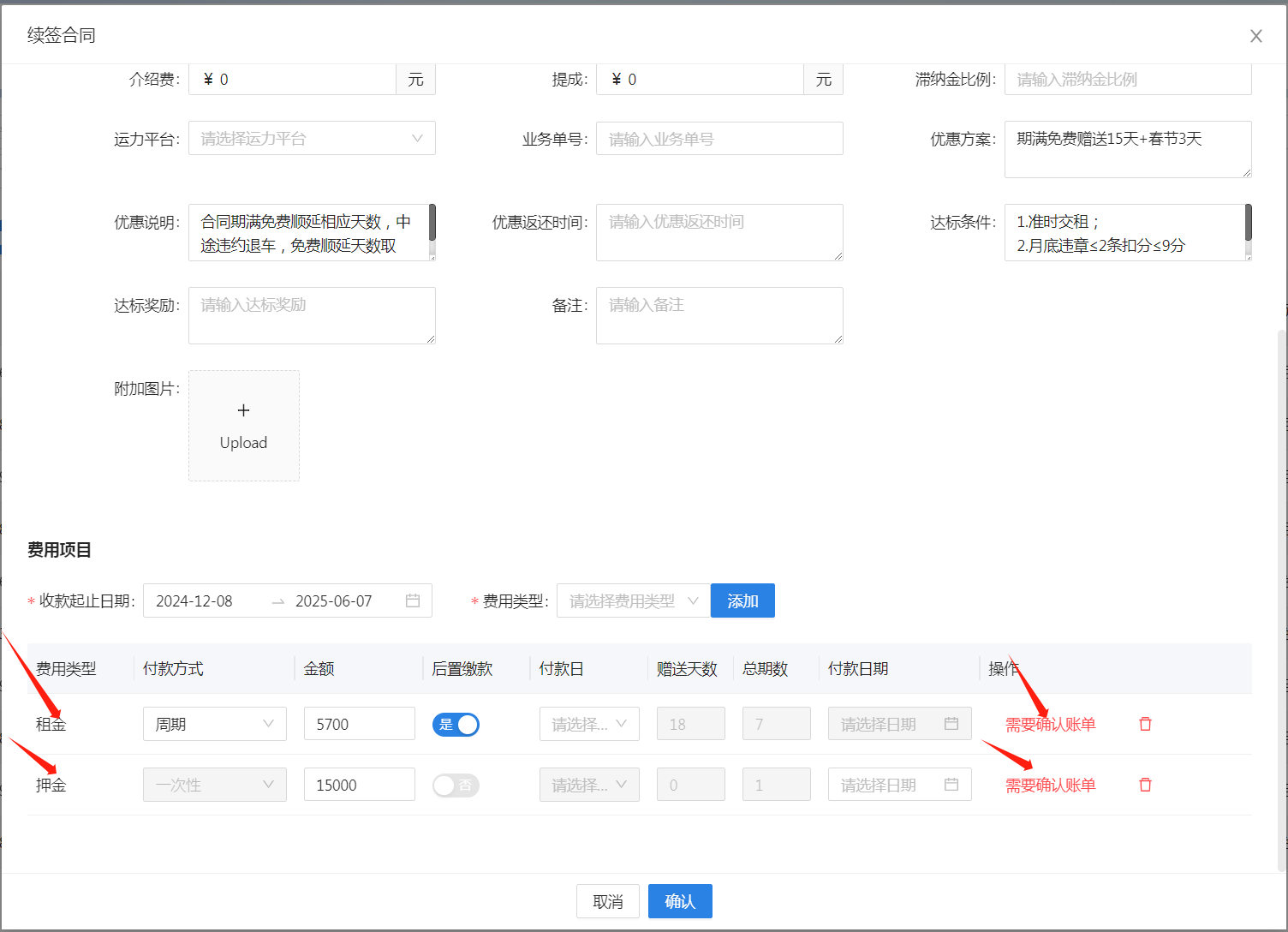Image resolution: width=1288 pixels, height=932 pixels.
Task: Click calendar icon in 押金 付款日期 field
Action: coord(951,785)
